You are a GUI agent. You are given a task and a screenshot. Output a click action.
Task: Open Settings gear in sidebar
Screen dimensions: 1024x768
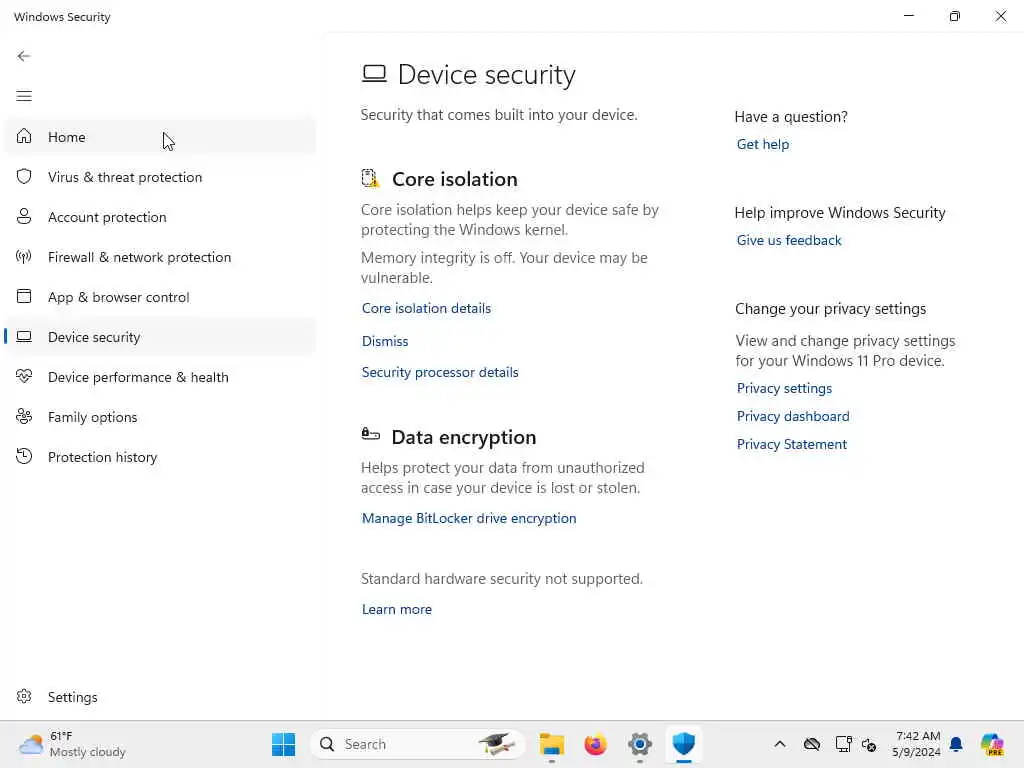tap(24, 697)
